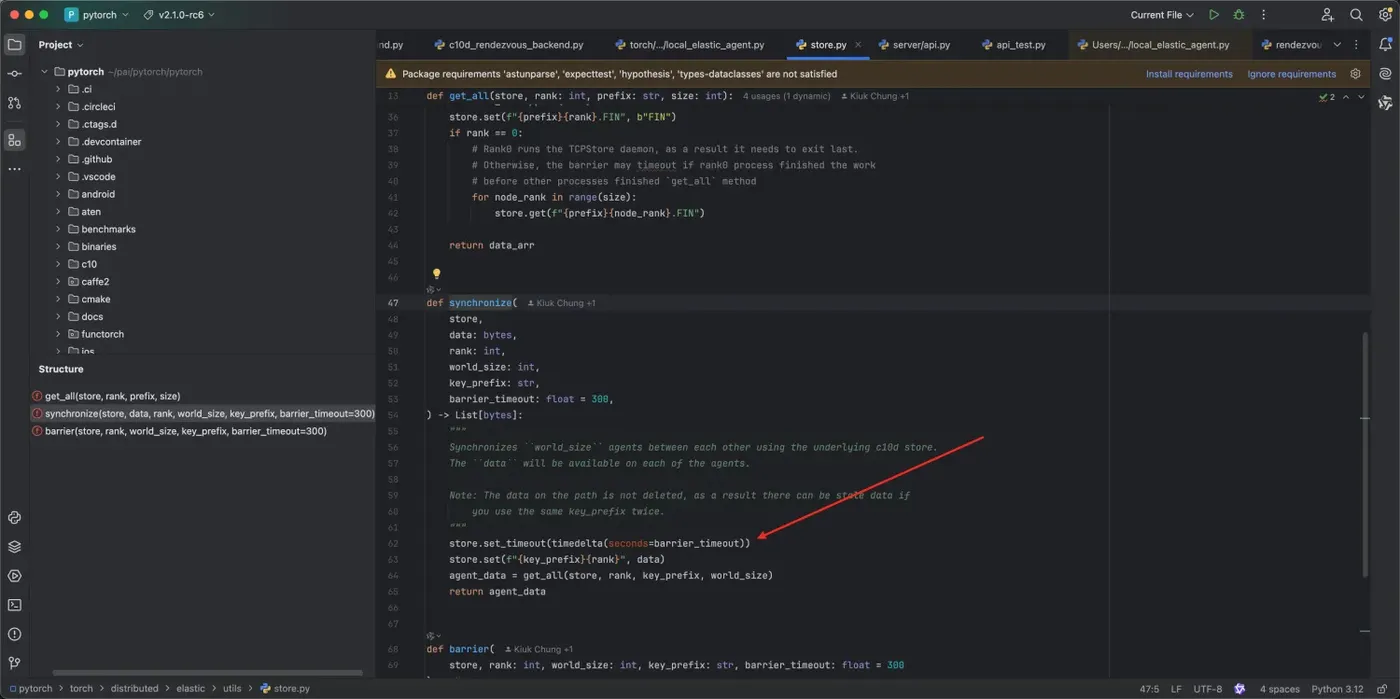Click the editor vertical scrollbar

[x=1365, y=455]
